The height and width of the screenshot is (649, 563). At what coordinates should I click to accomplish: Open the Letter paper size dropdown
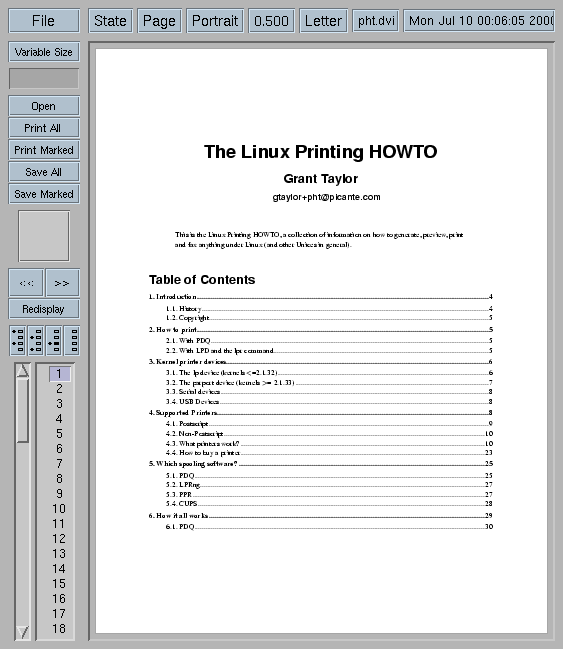coord(323,21)
